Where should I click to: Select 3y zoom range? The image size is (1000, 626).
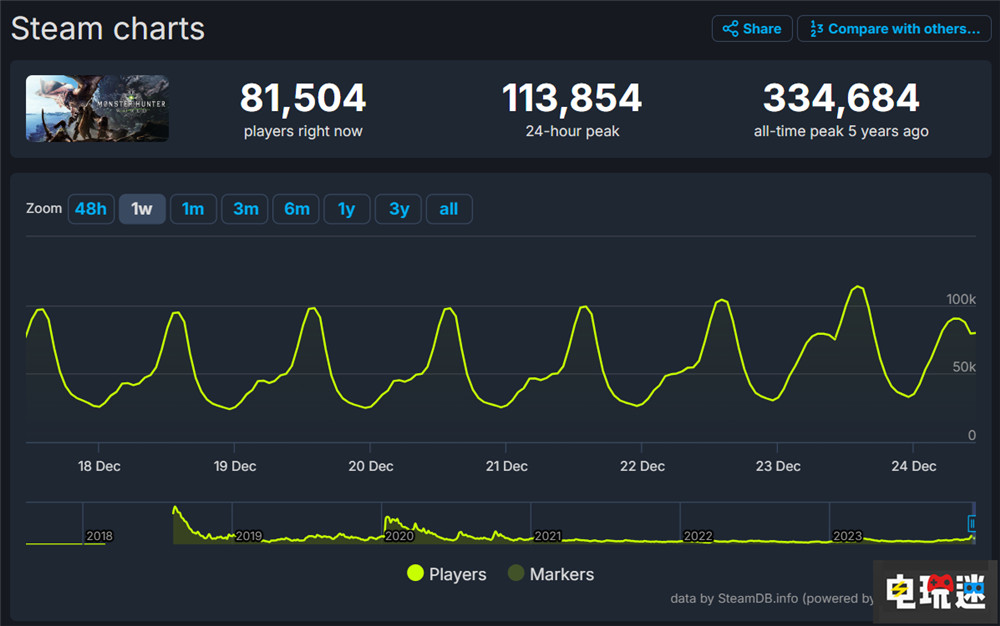398,209
